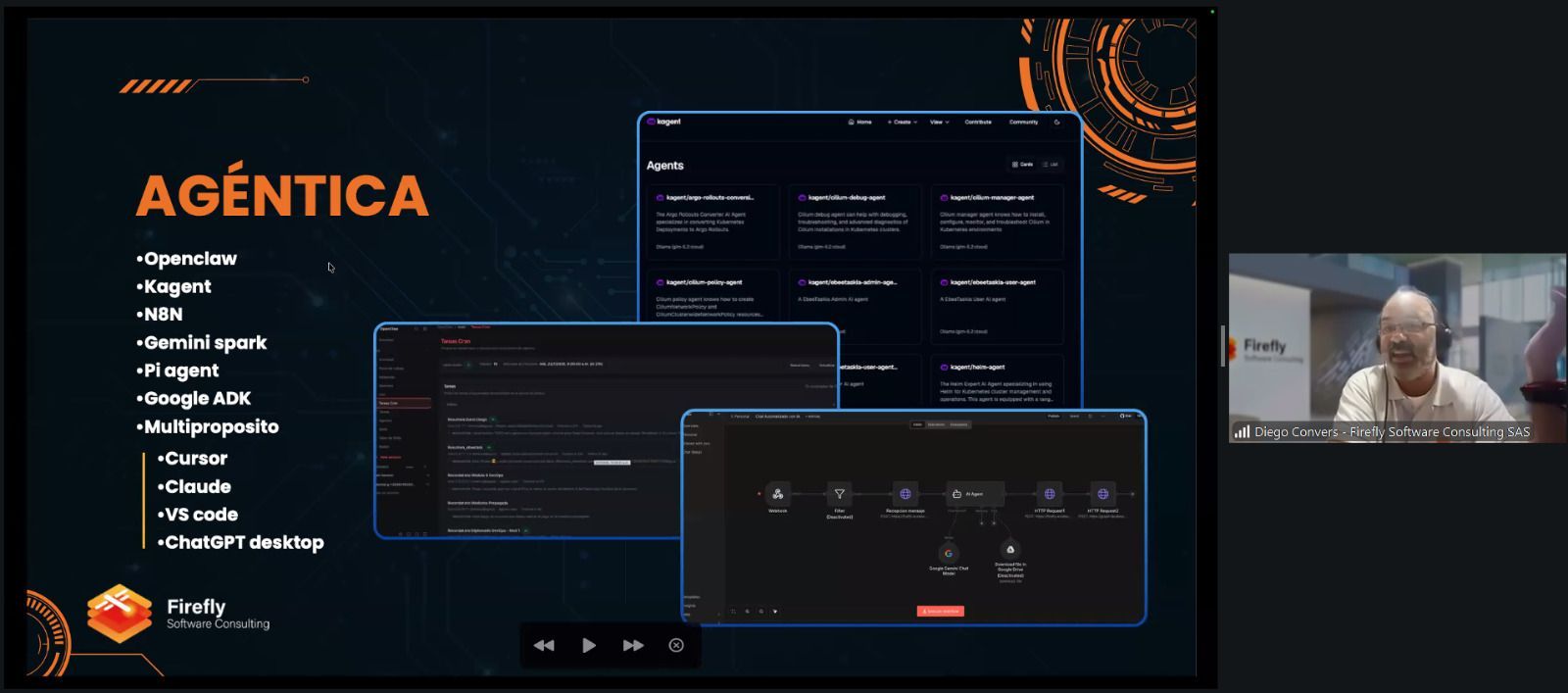Screen dimensions: 1568x693
Task: Open the Contribute link in kagent
Action: (x=978, y=123)
